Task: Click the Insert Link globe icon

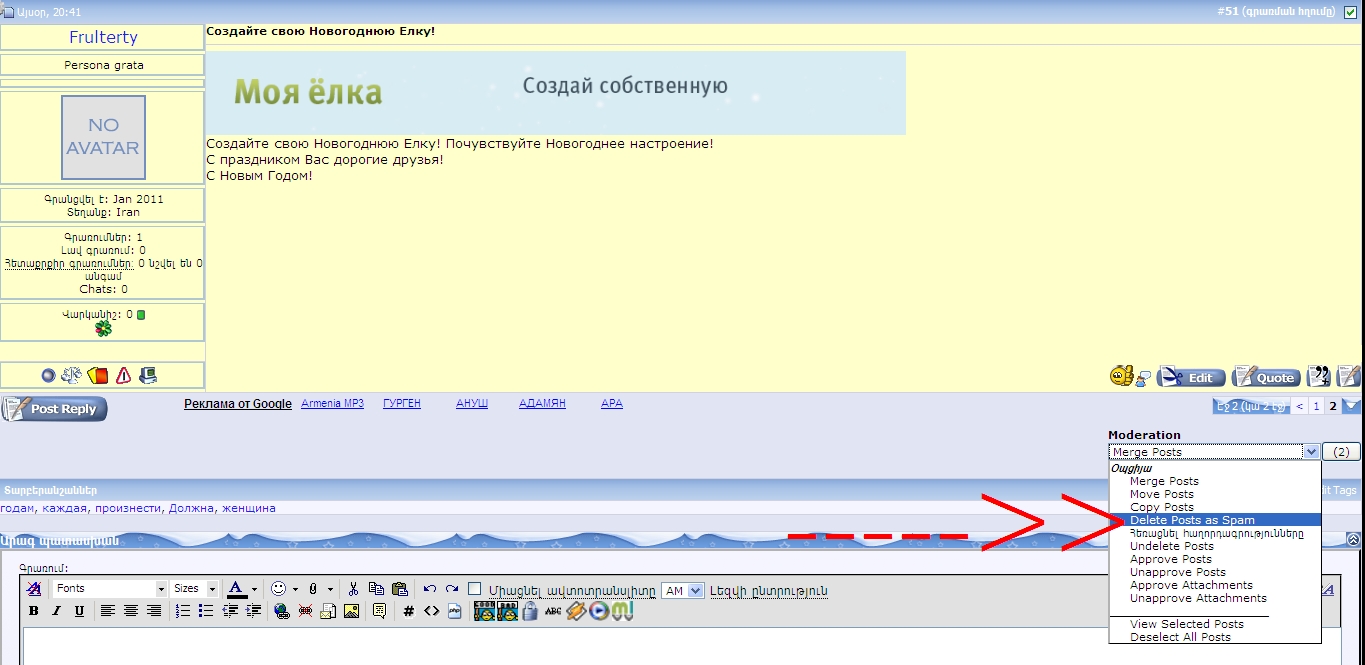Action: 281,611
